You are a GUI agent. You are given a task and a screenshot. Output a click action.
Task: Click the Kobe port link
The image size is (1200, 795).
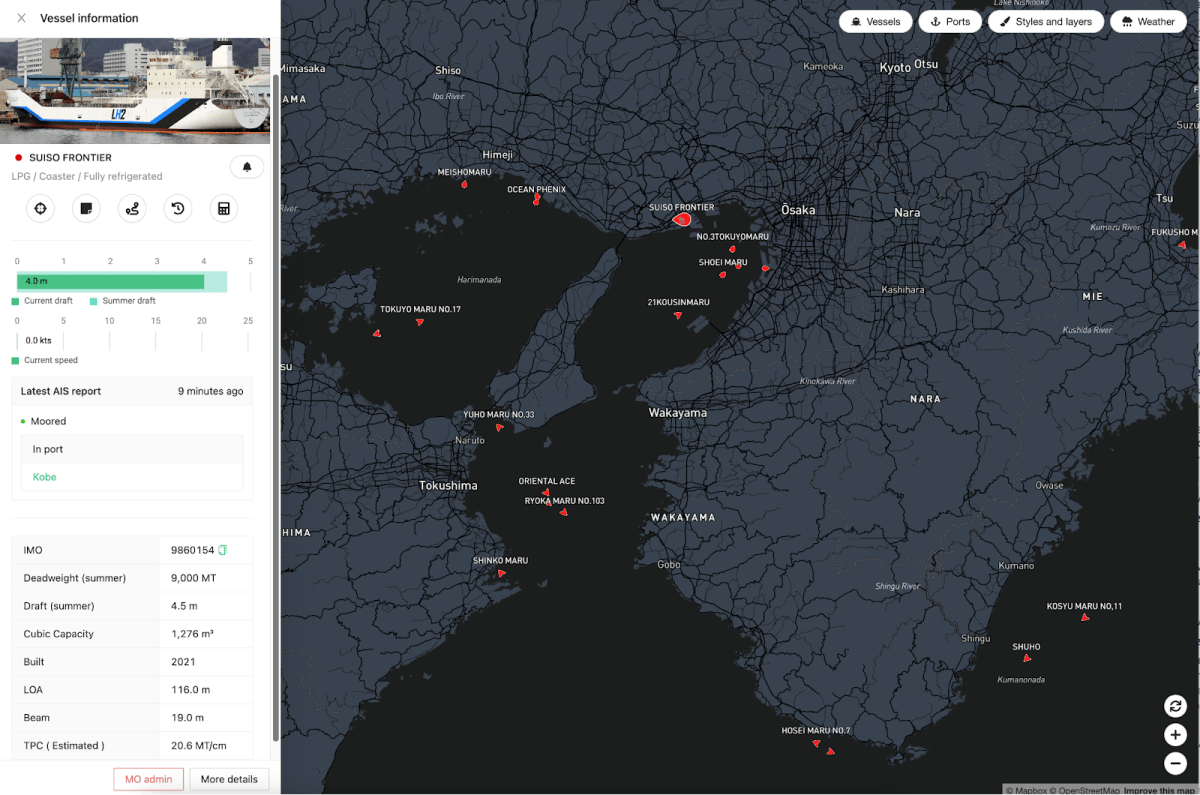click(x=45, y=477)
